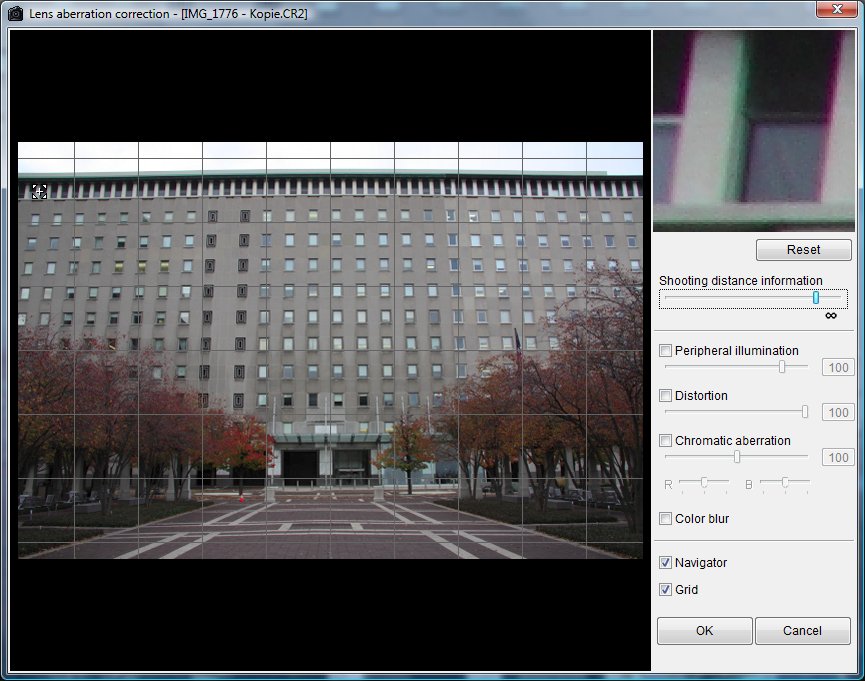Click the Chromatic aberration R slider
Image resolution: width=865 pixels, height=681 pixels.
[x=704, y=483]
